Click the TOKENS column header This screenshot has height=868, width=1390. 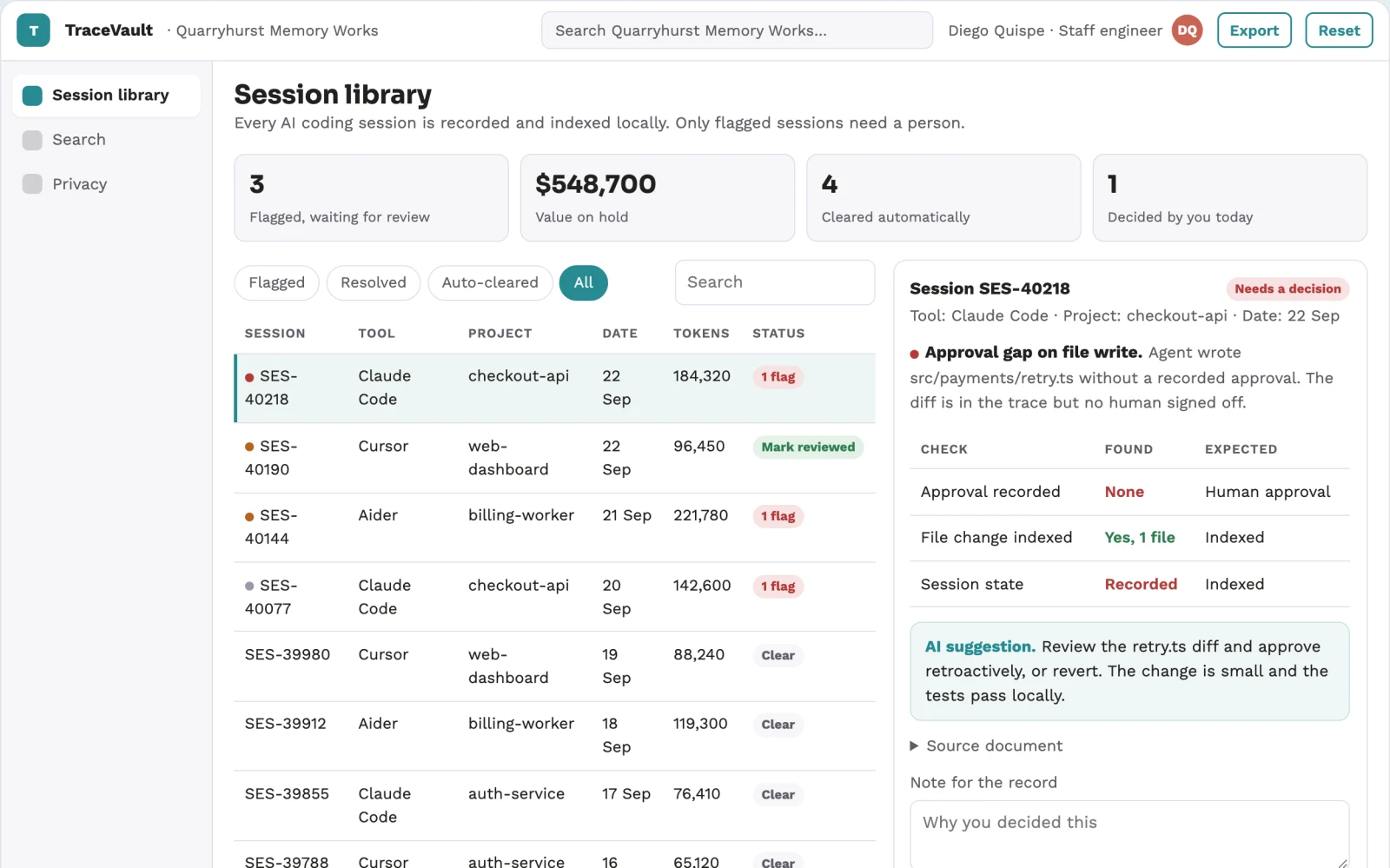click(x=701, y=334)
